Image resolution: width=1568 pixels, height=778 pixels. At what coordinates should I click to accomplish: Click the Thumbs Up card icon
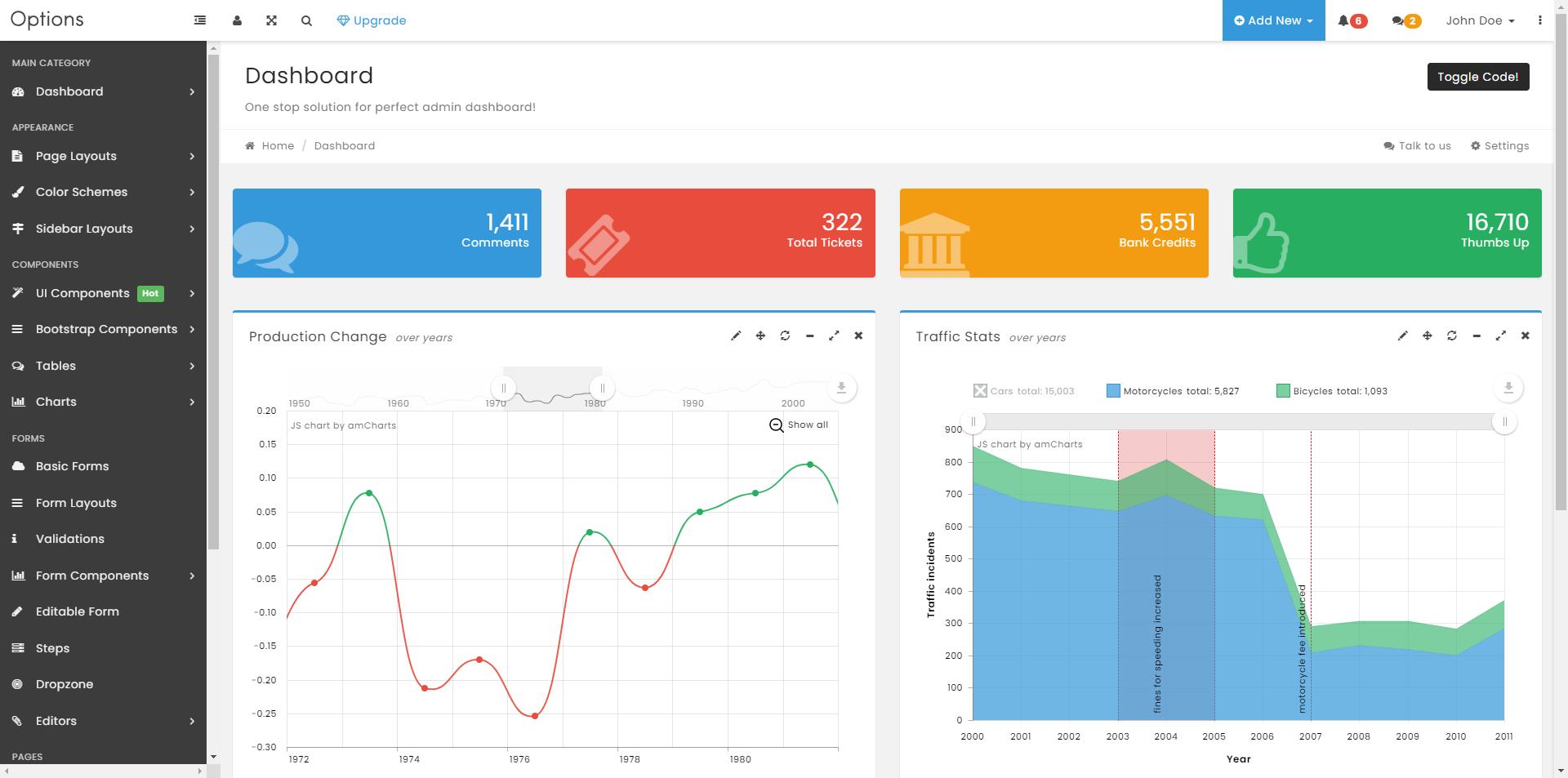[1261, 243]
